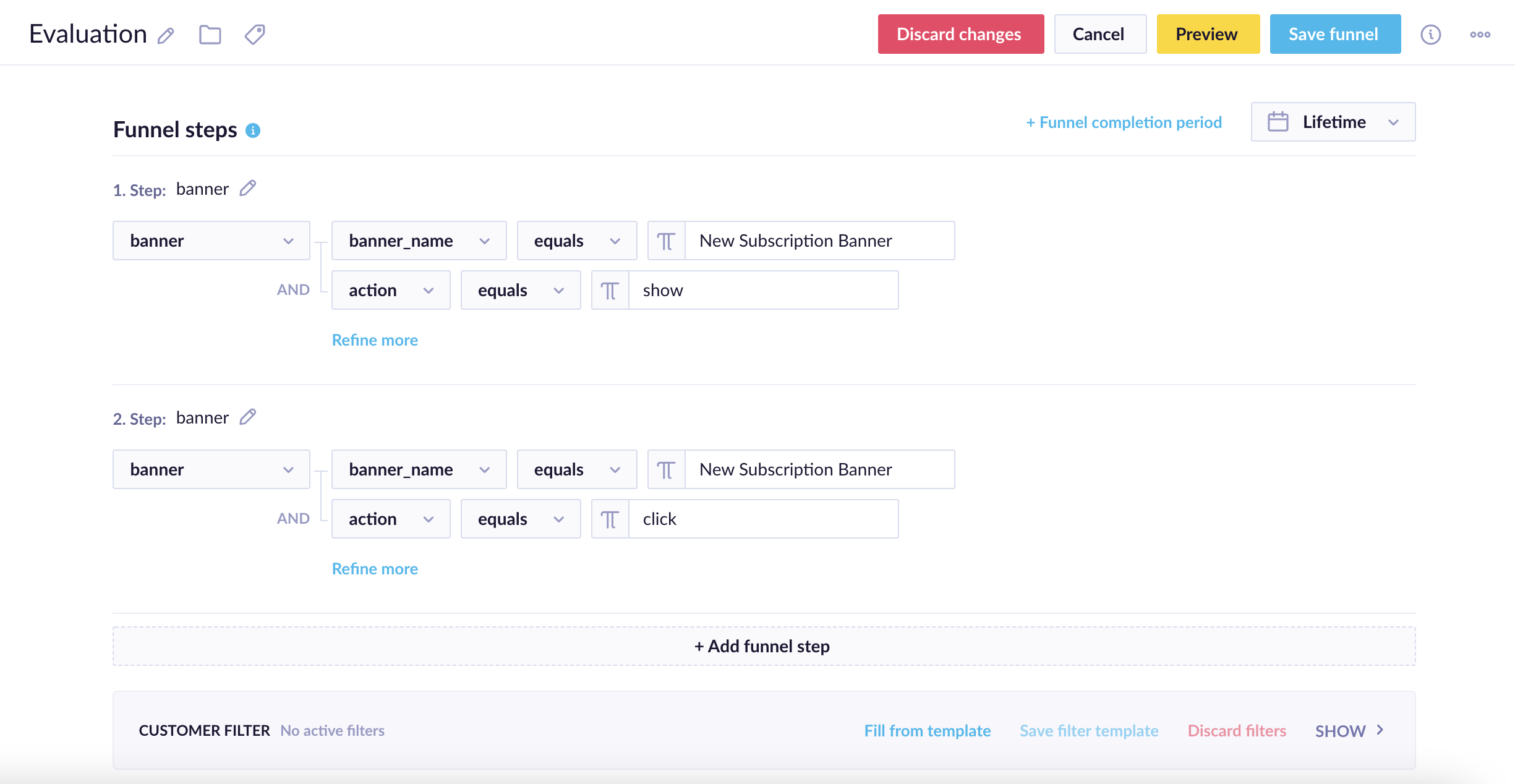Click the step 2 'click' value input field
The image size is (1515, 784).
(763, 519)
